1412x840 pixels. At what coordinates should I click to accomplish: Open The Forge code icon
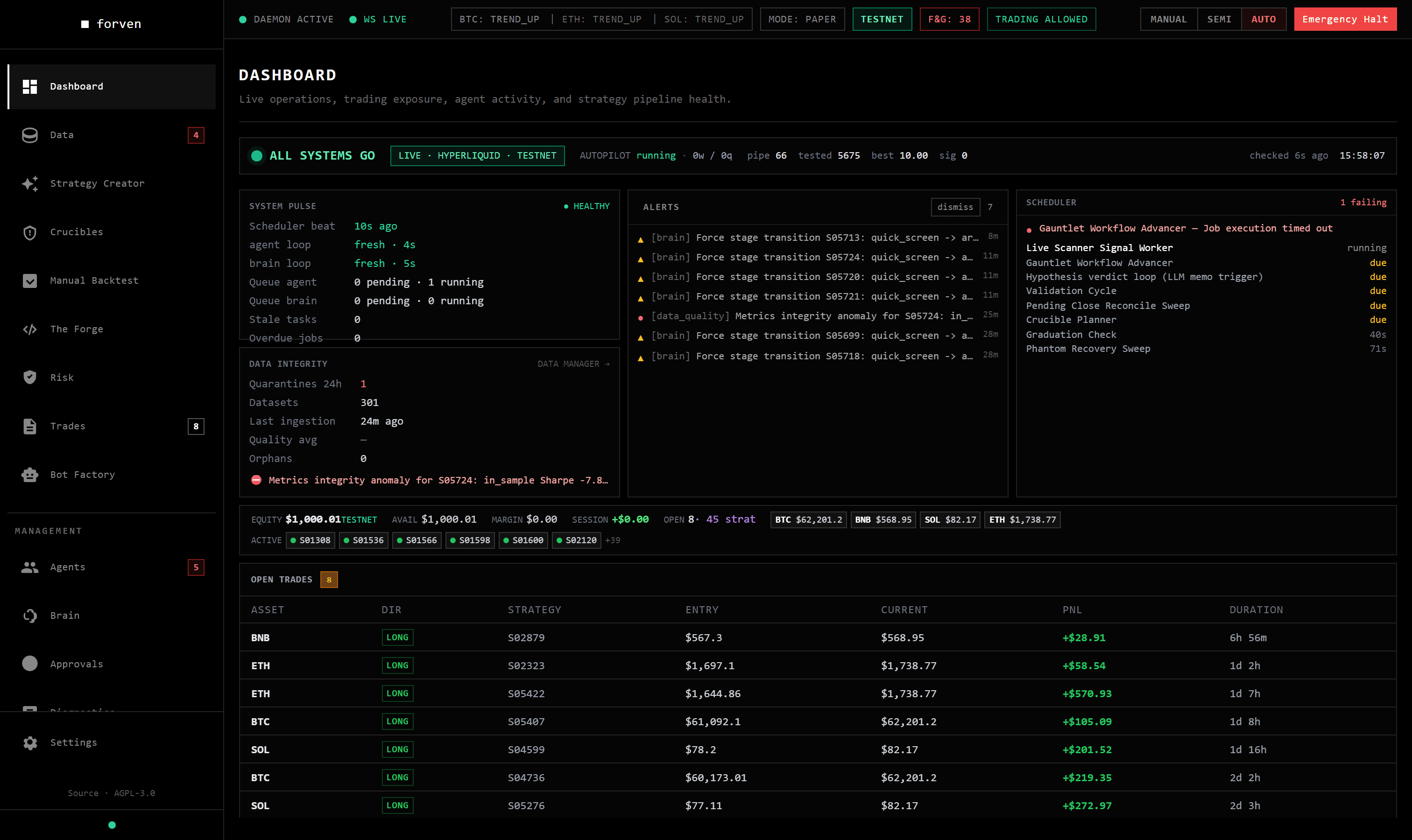pyautogui.click(x=29, y=329)
